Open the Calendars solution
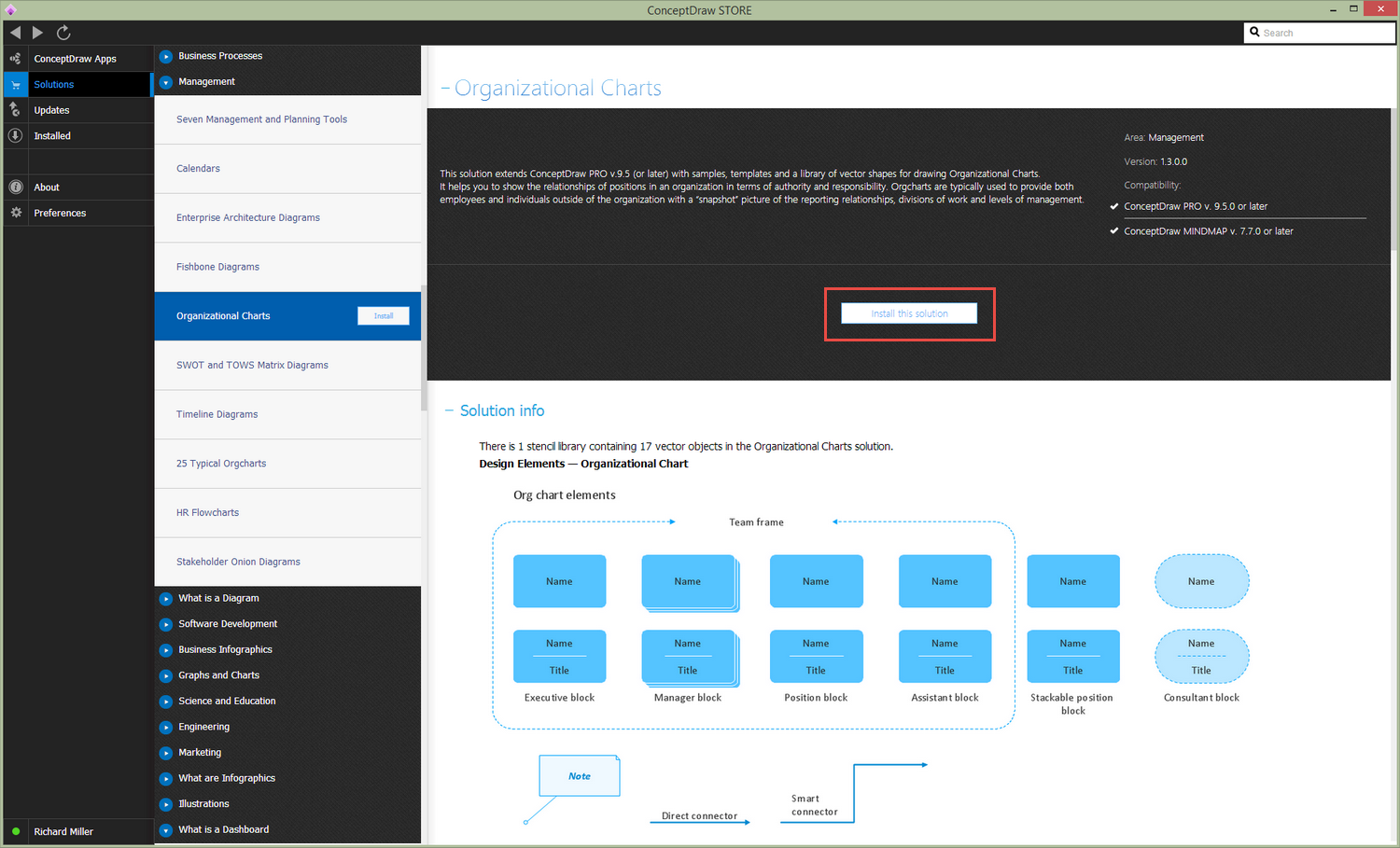Image resolution: width=1400 pixels, height=848 pixels. point(287,169)
